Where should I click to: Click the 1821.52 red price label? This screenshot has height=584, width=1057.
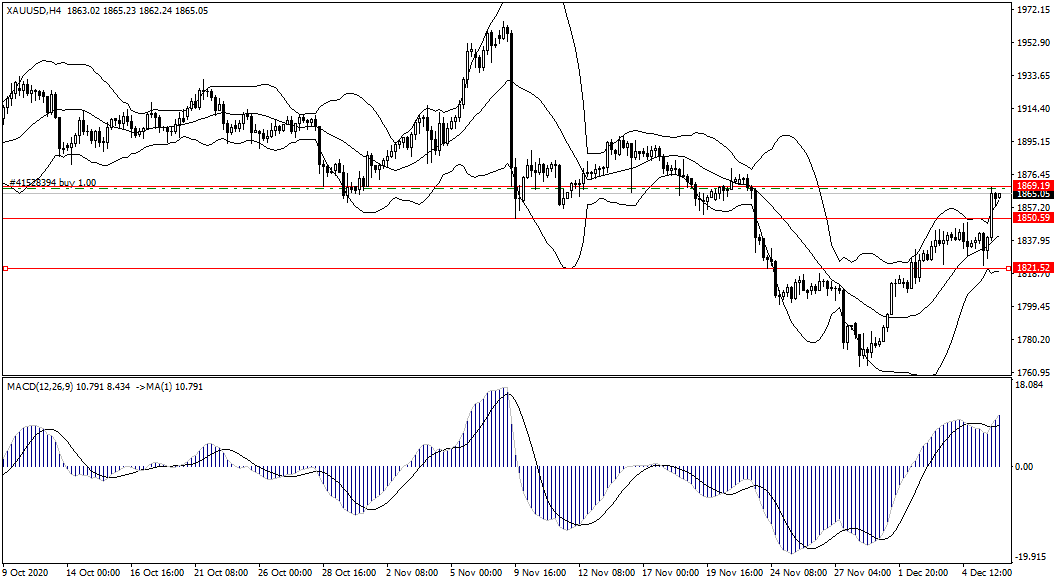1031,268
